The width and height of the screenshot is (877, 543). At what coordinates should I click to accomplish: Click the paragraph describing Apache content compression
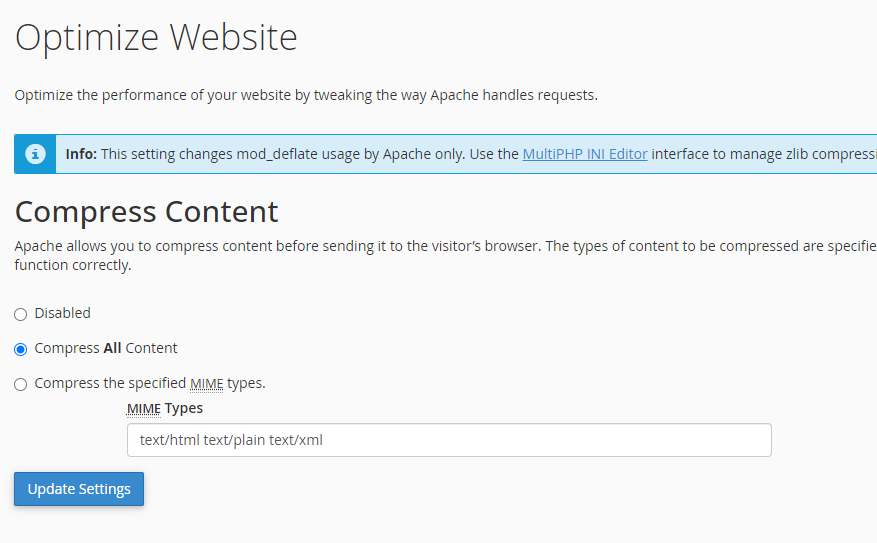pyautogui.click(x=440, y=246)
